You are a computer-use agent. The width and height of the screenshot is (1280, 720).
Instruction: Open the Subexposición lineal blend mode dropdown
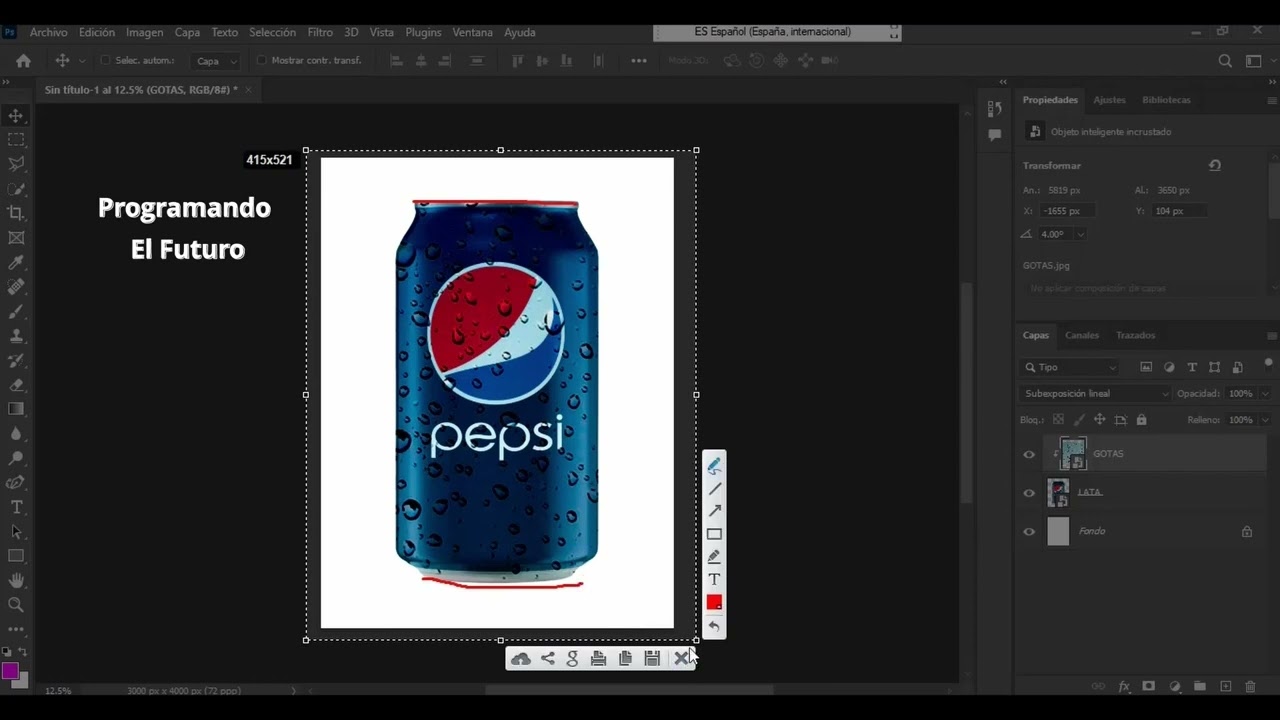click(1095, 394)
